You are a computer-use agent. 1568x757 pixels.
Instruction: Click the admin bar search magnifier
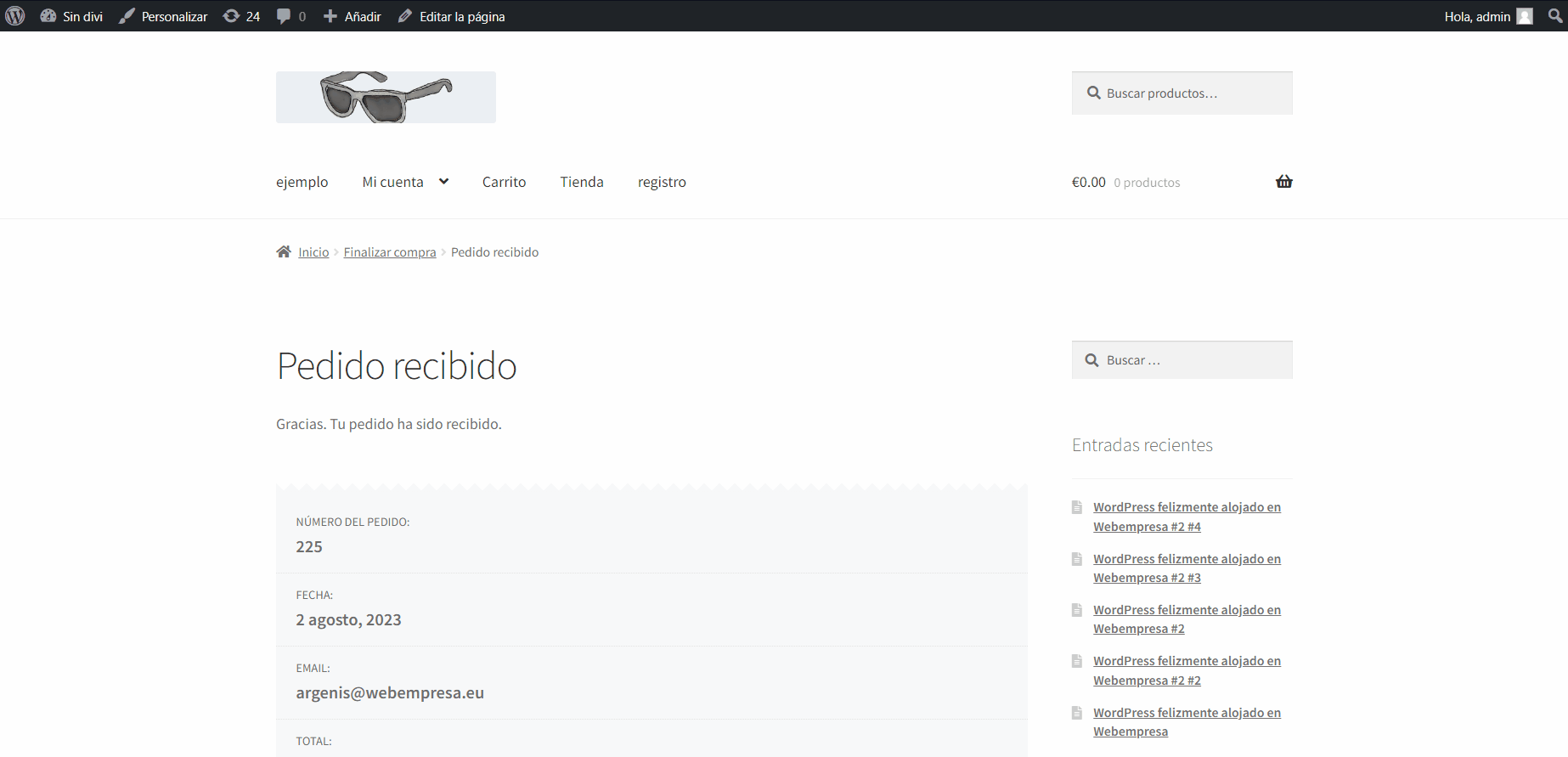tap(1555, 16)
